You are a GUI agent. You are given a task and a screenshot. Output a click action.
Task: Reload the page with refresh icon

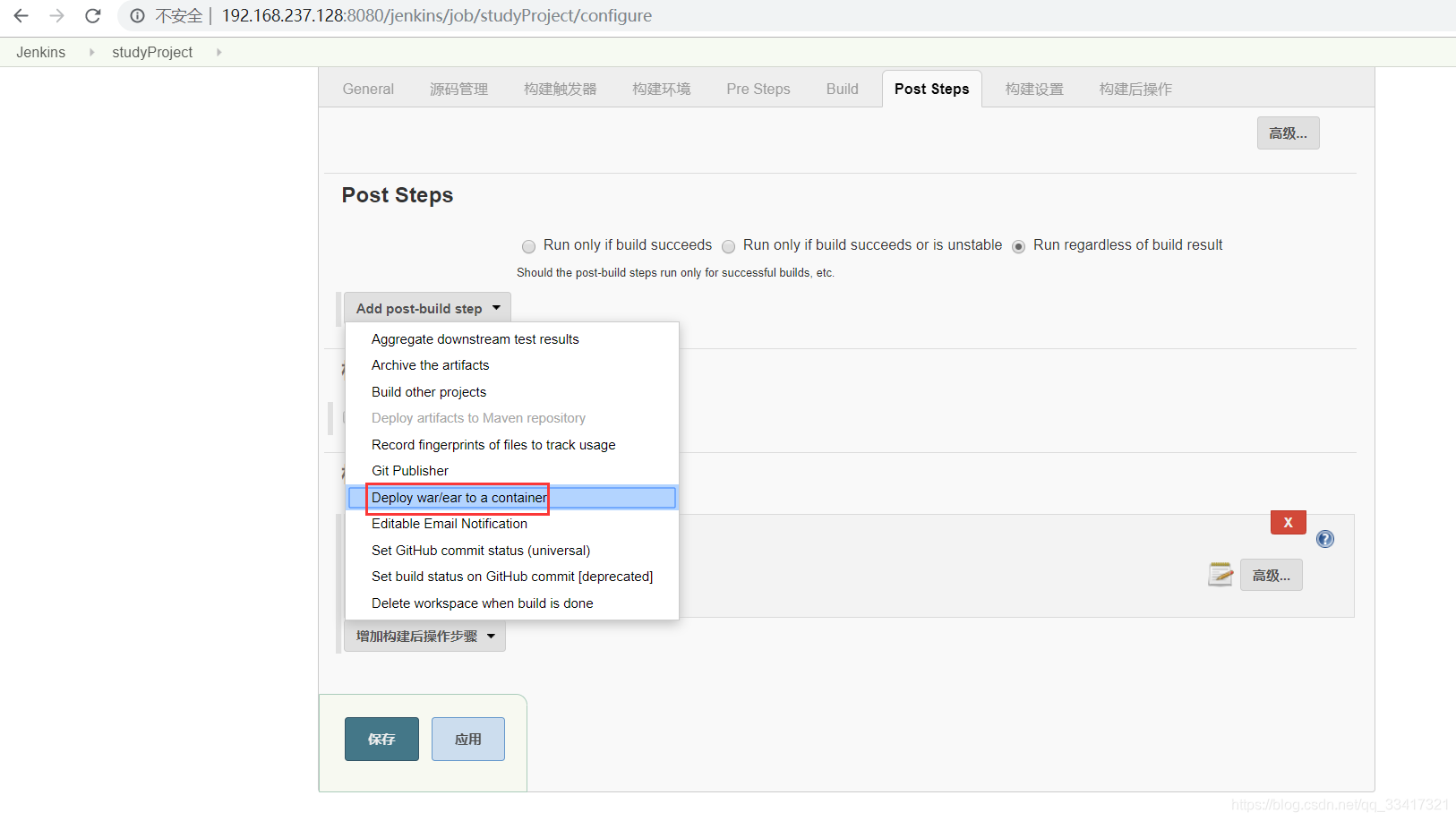coord(93,16)
